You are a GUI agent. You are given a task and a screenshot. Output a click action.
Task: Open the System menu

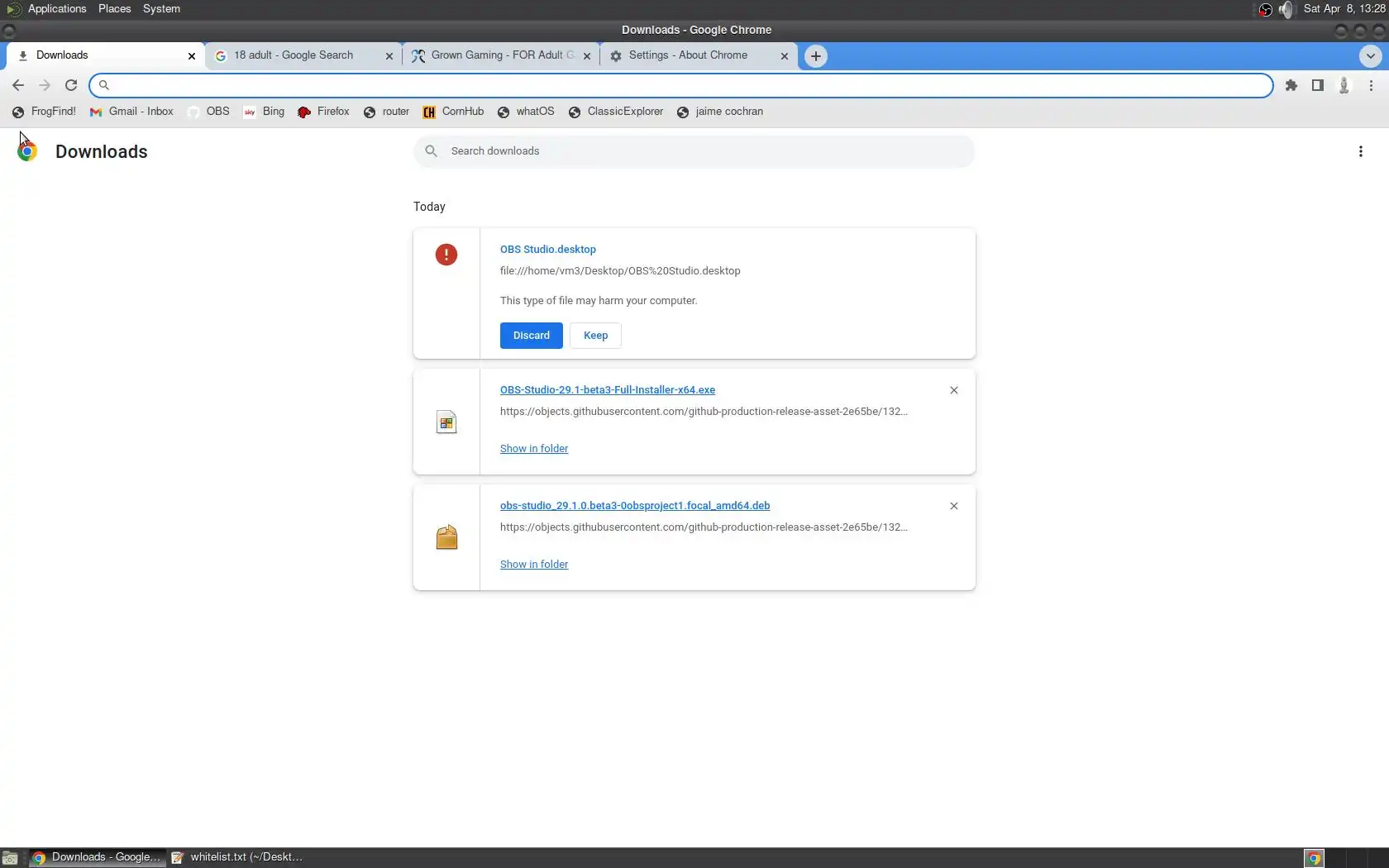[161, 9]
